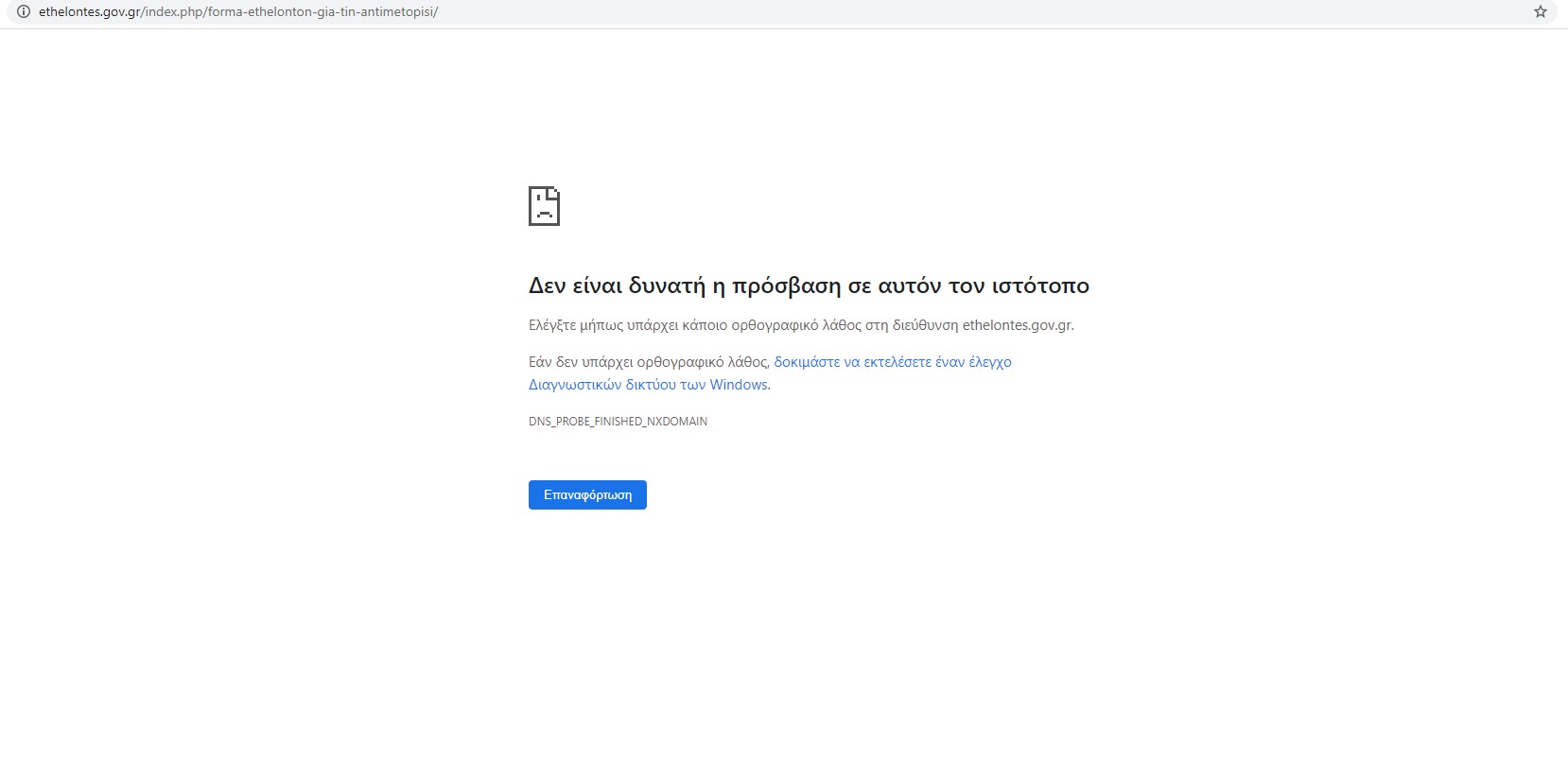Click ethelontes.gov.gr in the error description text

(1017, 325)
